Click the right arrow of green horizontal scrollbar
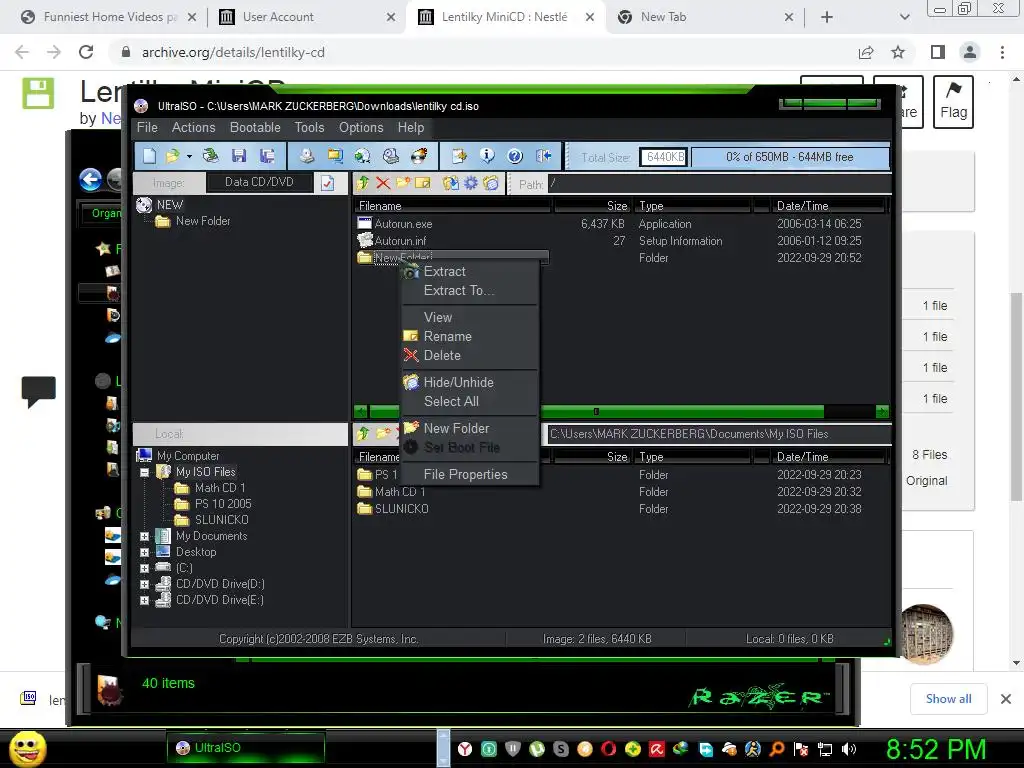The image size is (1024, 768). [882, 411]
